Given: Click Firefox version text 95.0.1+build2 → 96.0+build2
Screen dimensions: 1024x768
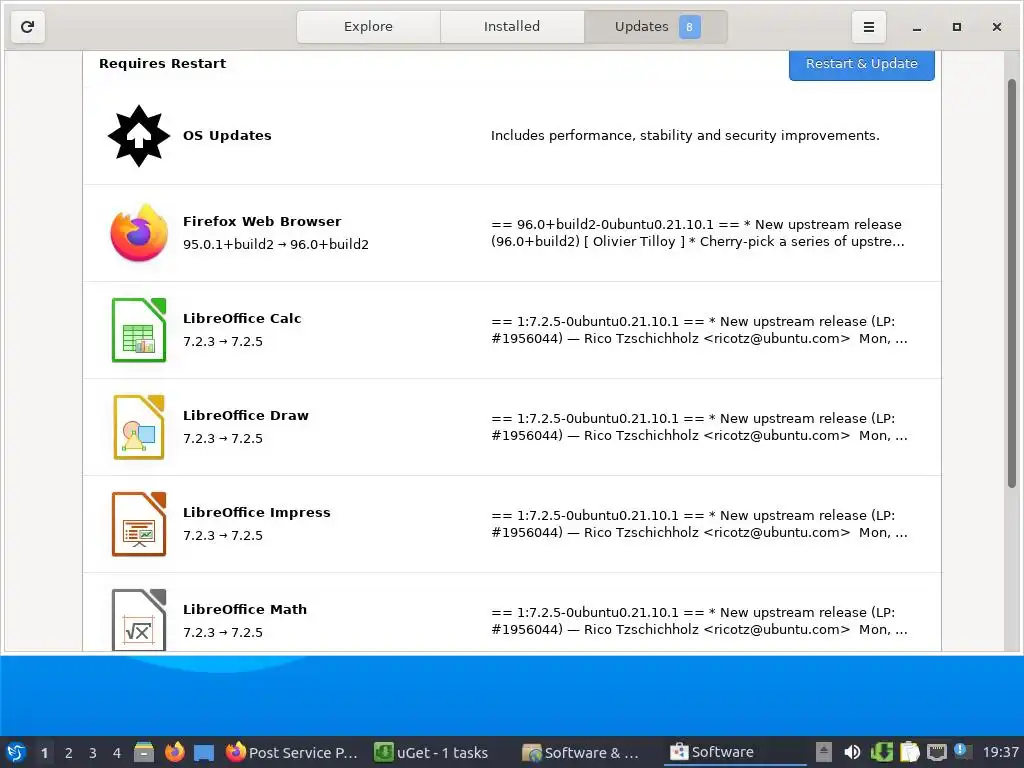Looking at the screenshot, I should (x=276, y=244).
